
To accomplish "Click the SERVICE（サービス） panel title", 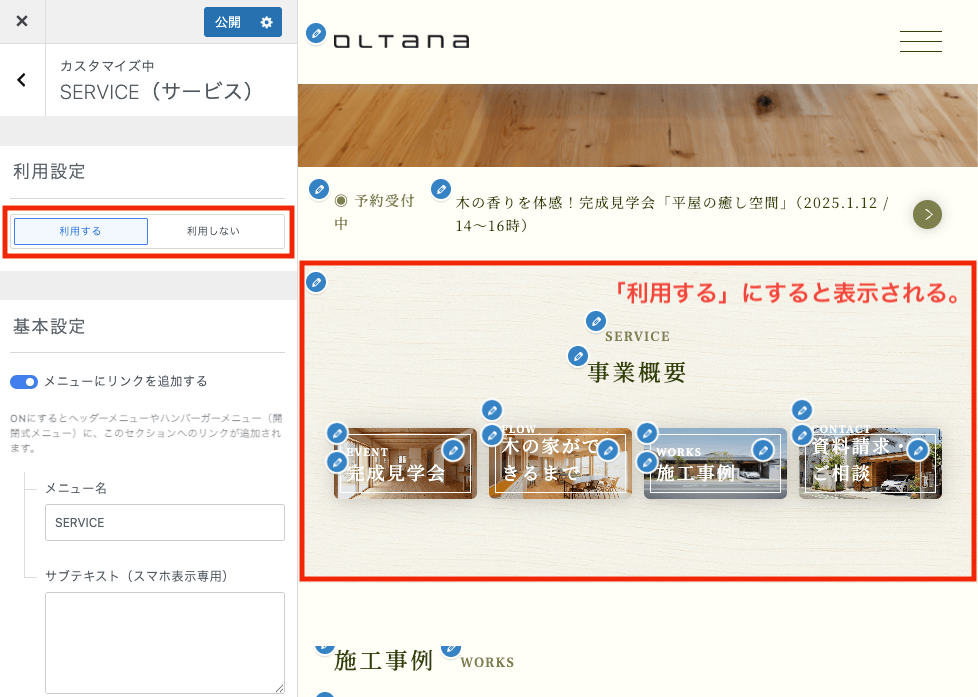I will tap(156, 92).
